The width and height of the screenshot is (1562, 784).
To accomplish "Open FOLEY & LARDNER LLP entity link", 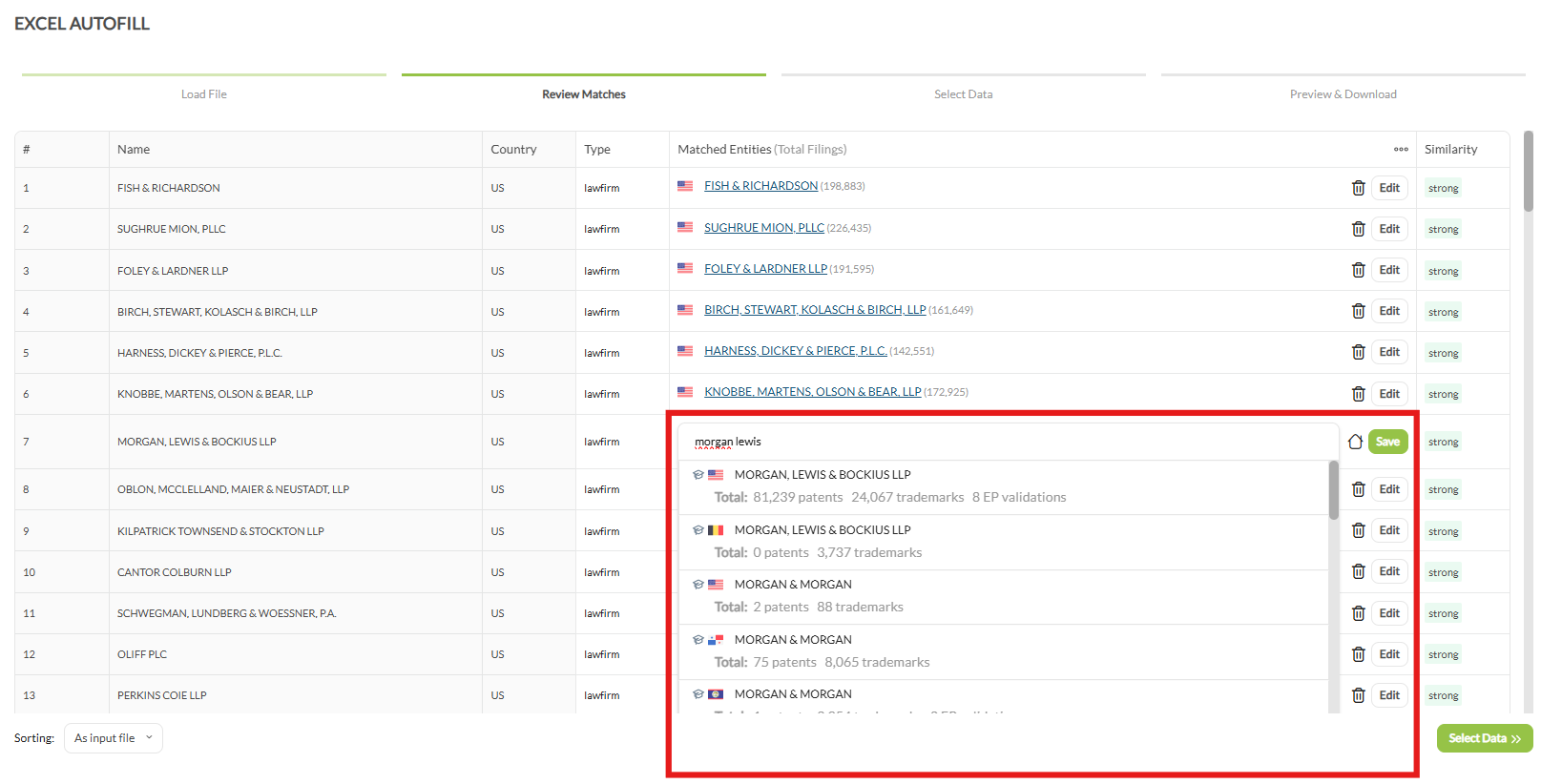I will pyautogui.click(x=765, y=269).
